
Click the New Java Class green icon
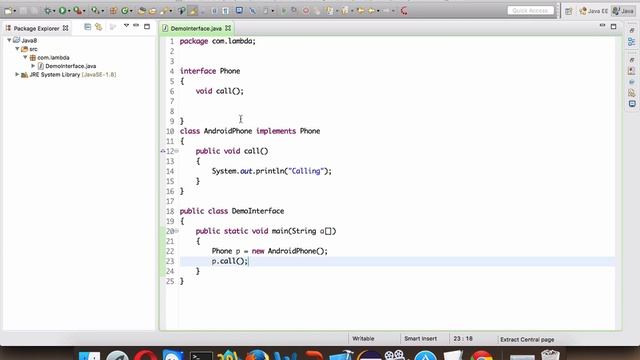[x=124, y=11]
